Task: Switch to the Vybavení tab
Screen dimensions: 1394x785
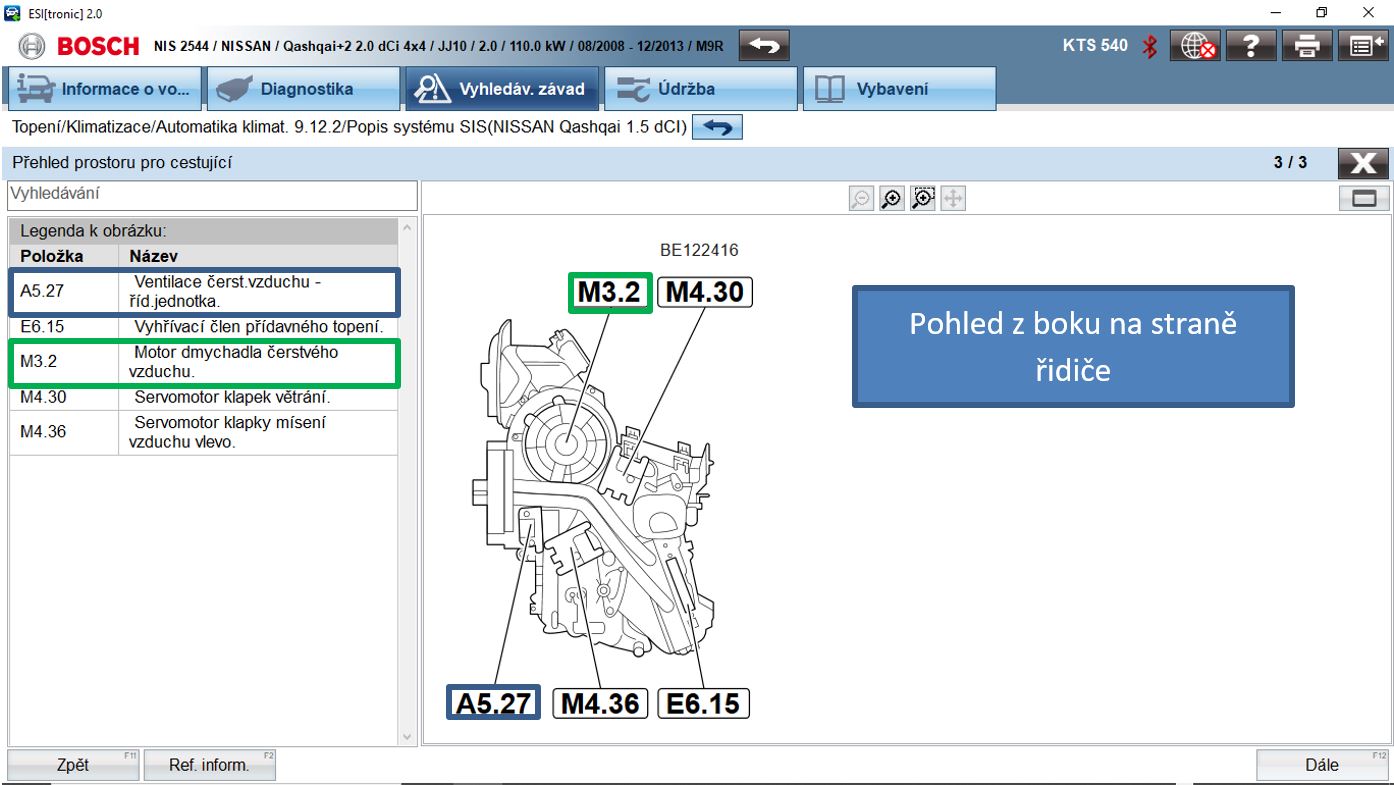Action: click(900, 89)
